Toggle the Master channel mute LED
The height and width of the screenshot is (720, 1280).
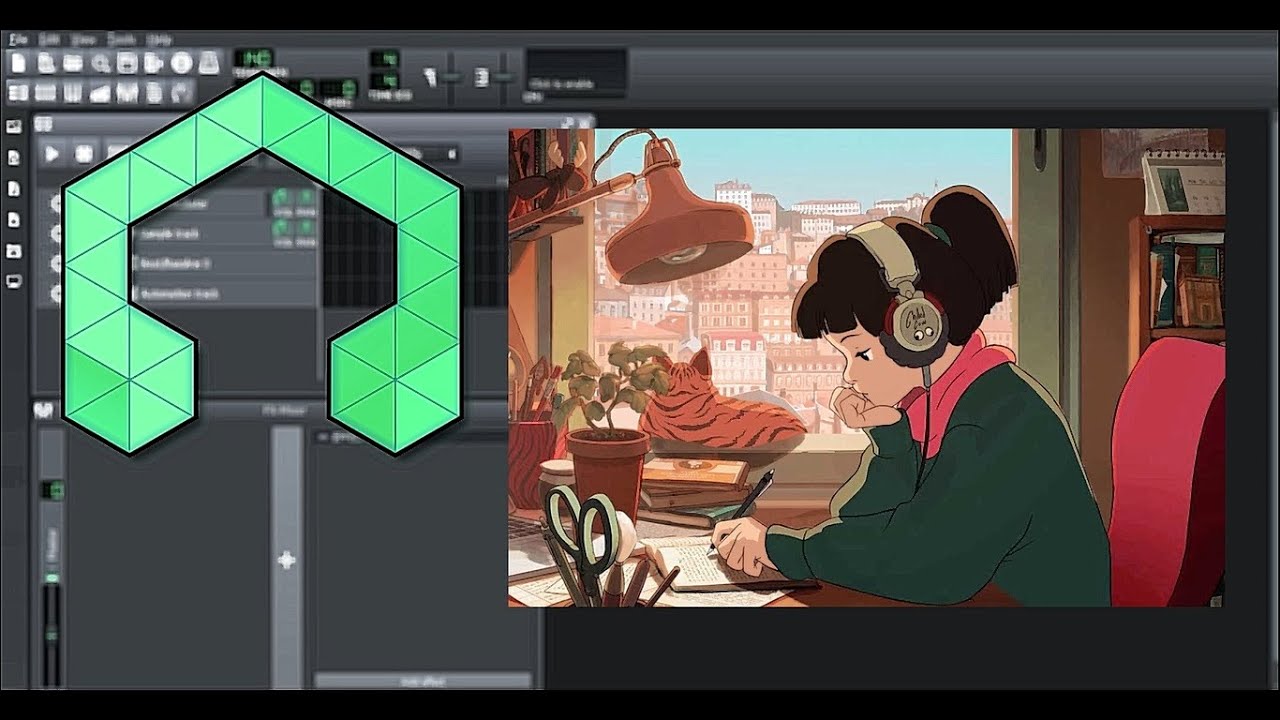[51, 578]
